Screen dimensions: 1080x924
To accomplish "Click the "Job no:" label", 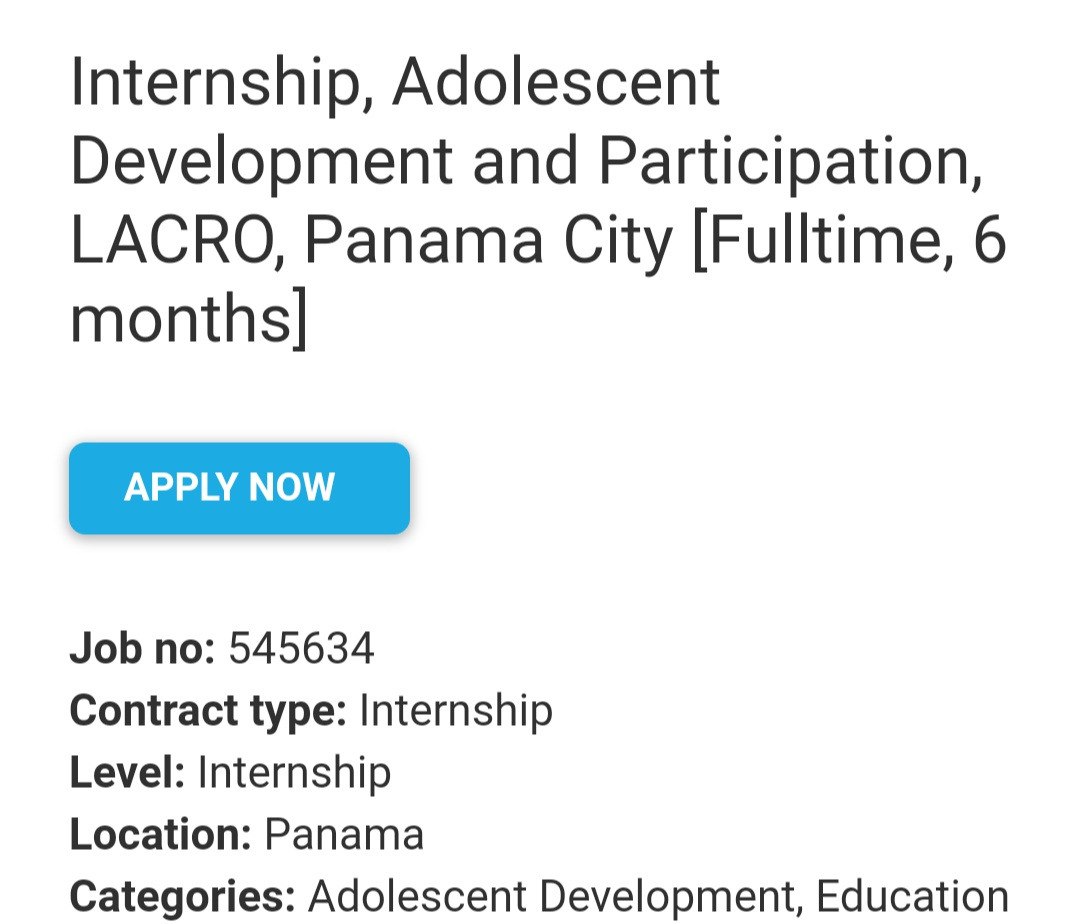I will click(x=142, y=649).
